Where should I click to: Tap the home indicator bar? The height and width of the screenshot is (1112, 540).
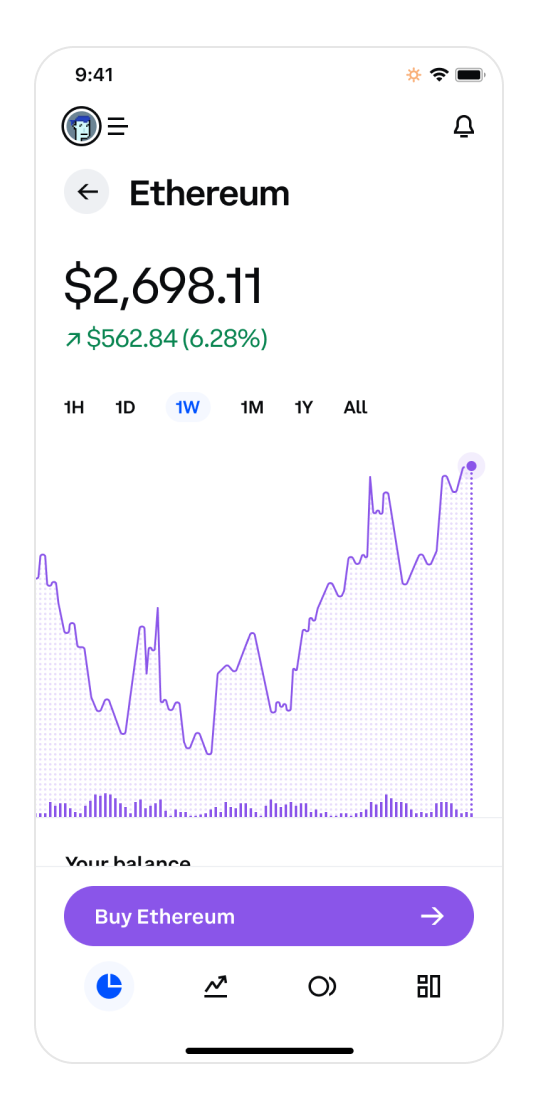click(270, 1050)
